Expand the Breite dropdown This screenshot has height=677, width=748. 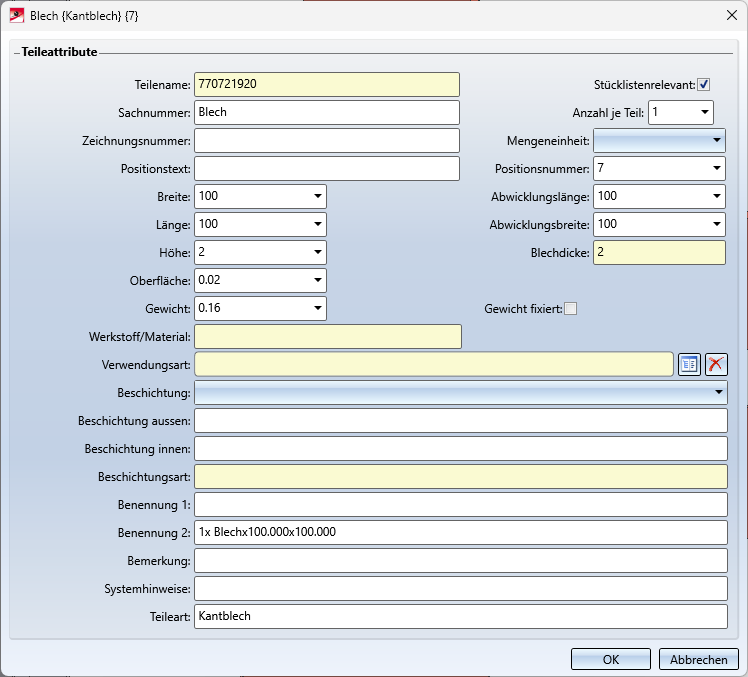point(317,197)
